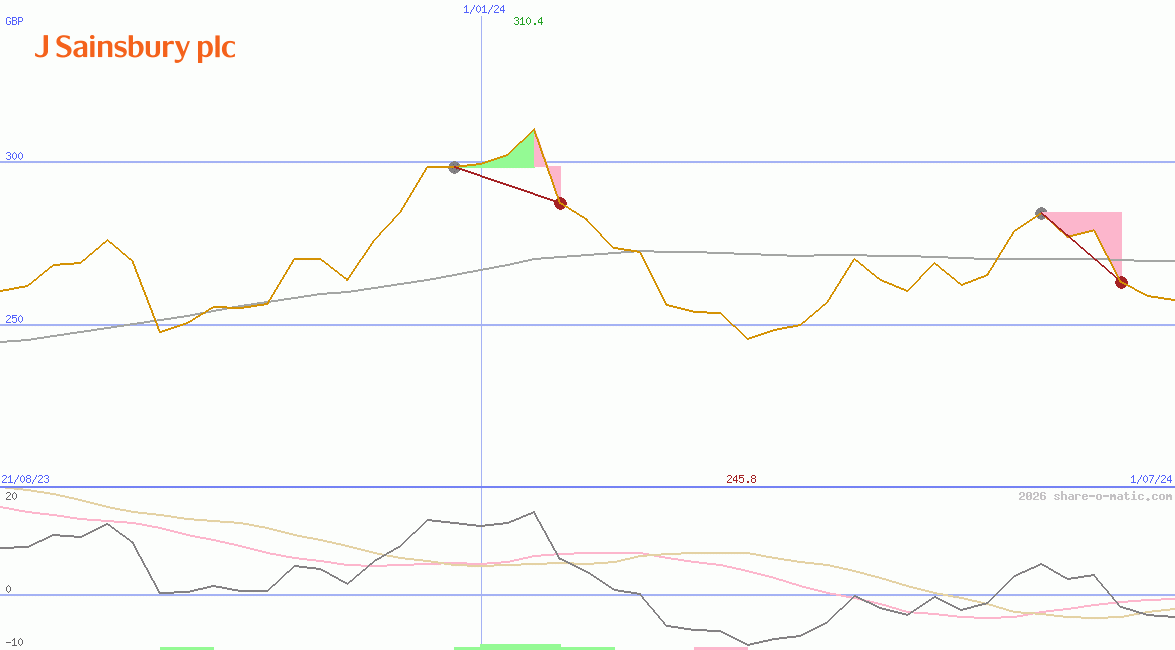Click the 20 indicator axis label

tap(11, 496)
